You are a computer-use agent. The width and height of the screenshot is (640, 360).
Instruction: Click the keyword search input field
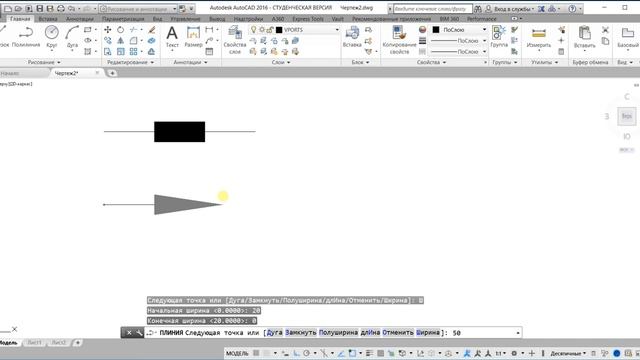tap(433, 9)
